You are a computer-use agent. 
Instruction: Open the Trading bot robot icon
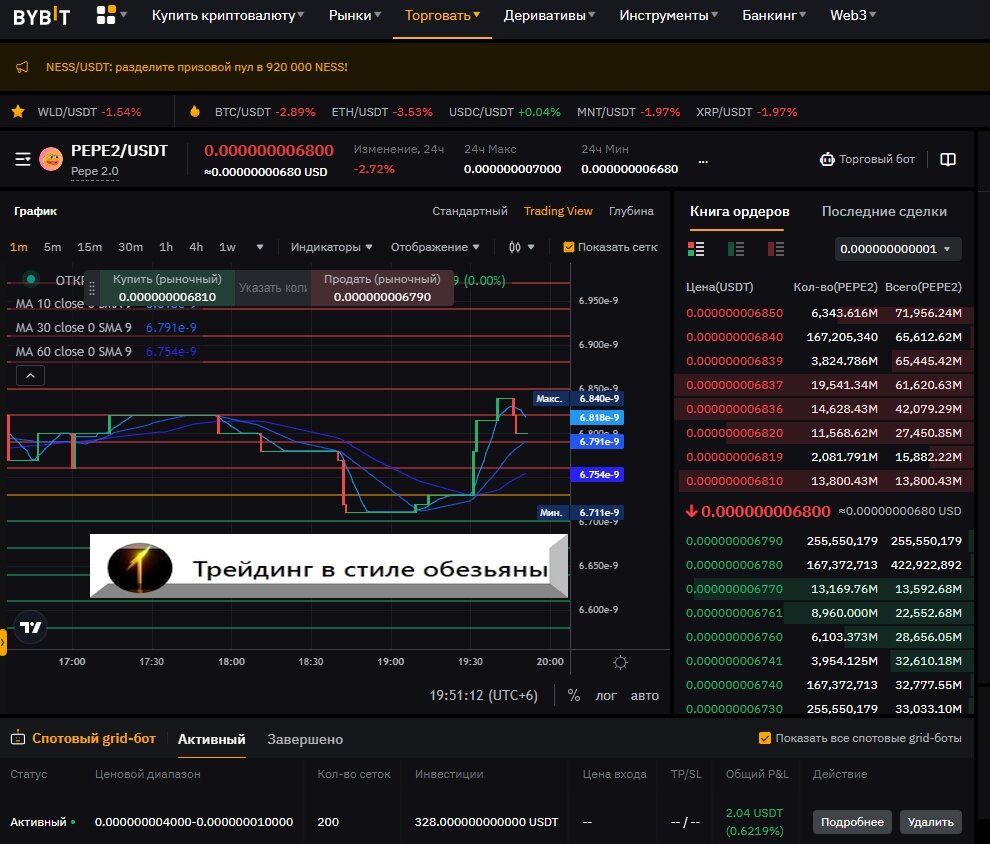[827, 159]
